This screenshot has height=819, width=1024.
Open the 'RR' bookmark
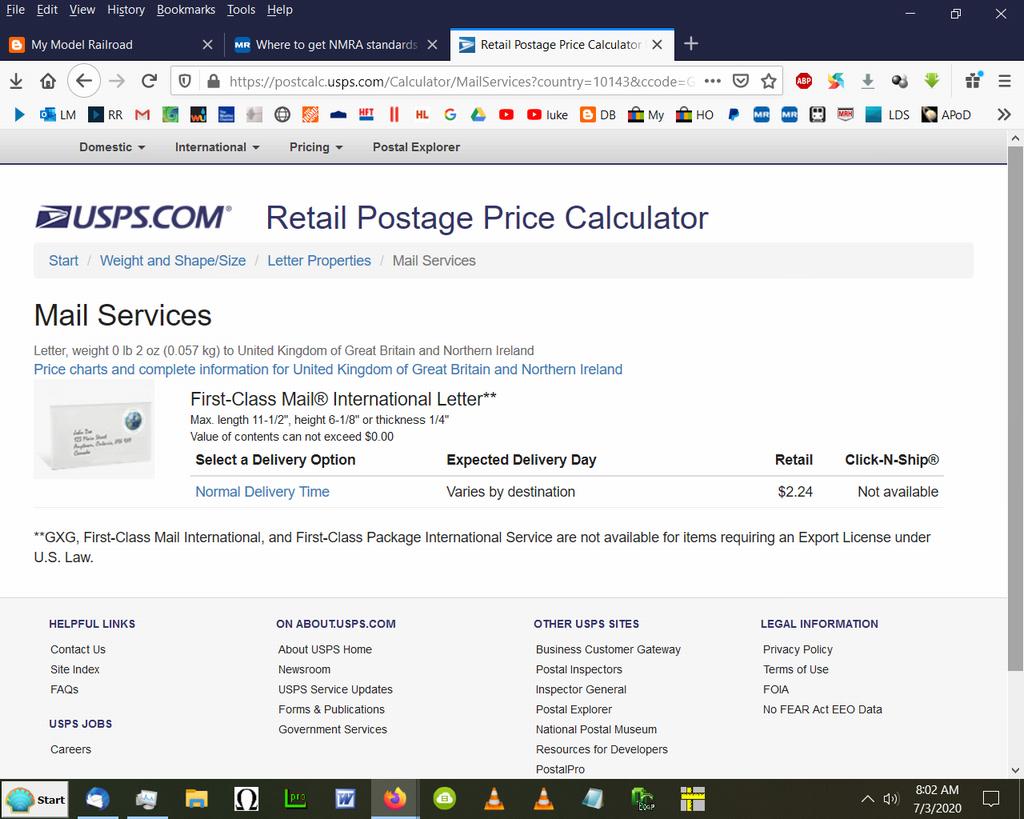tap(106, 115)
